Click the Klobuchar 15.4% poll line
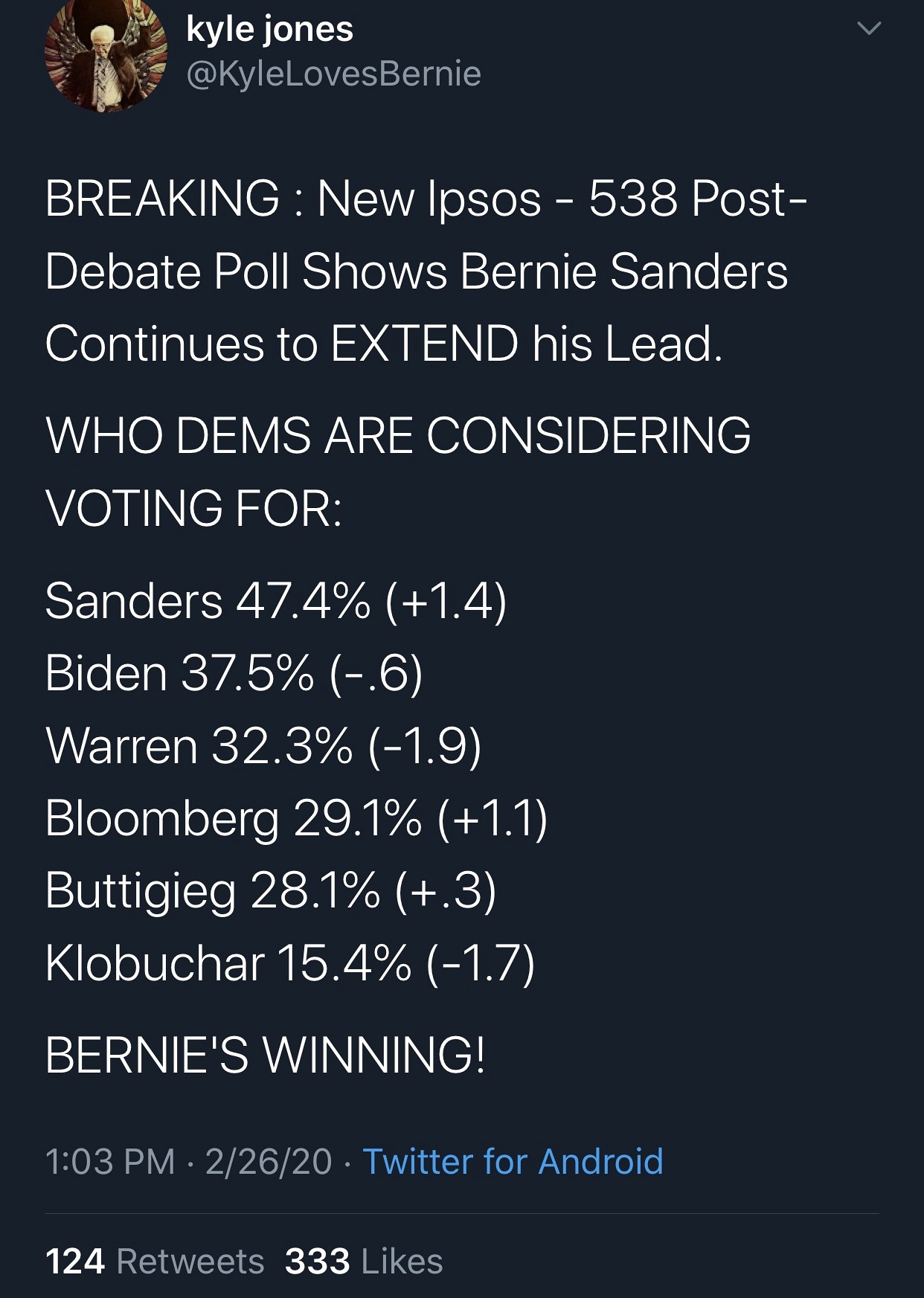 coord(289,963)
